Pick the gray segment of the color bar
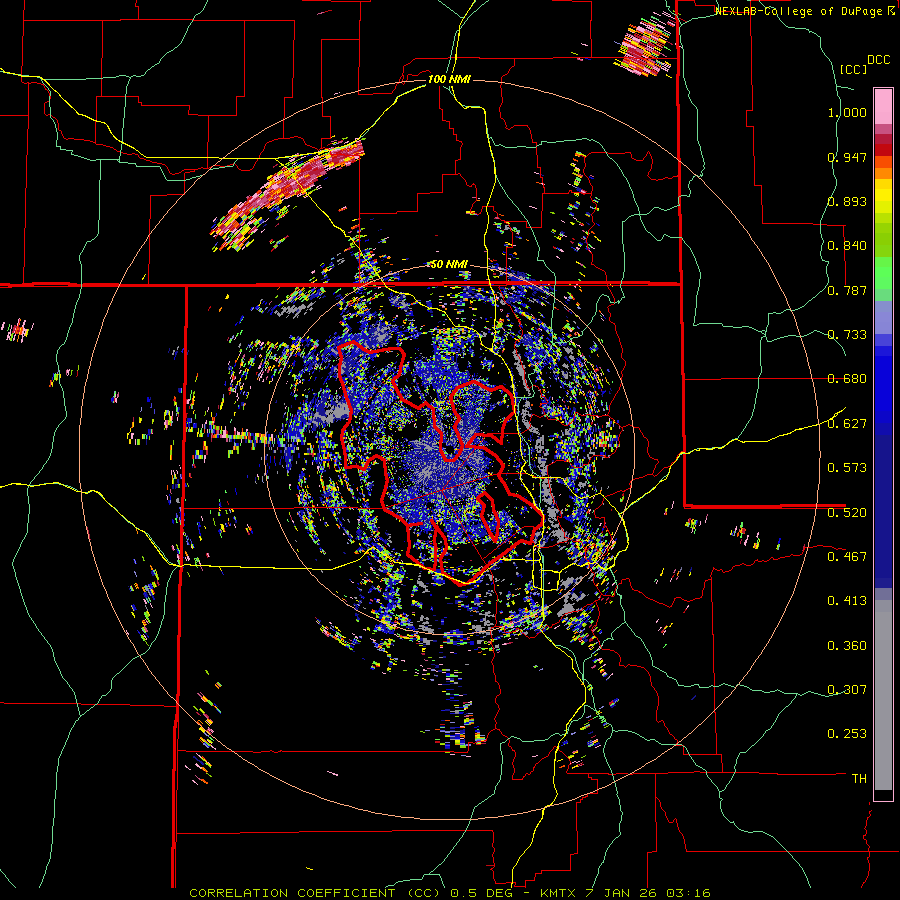Viewport: 900px width, 900px height. [883, 695]
